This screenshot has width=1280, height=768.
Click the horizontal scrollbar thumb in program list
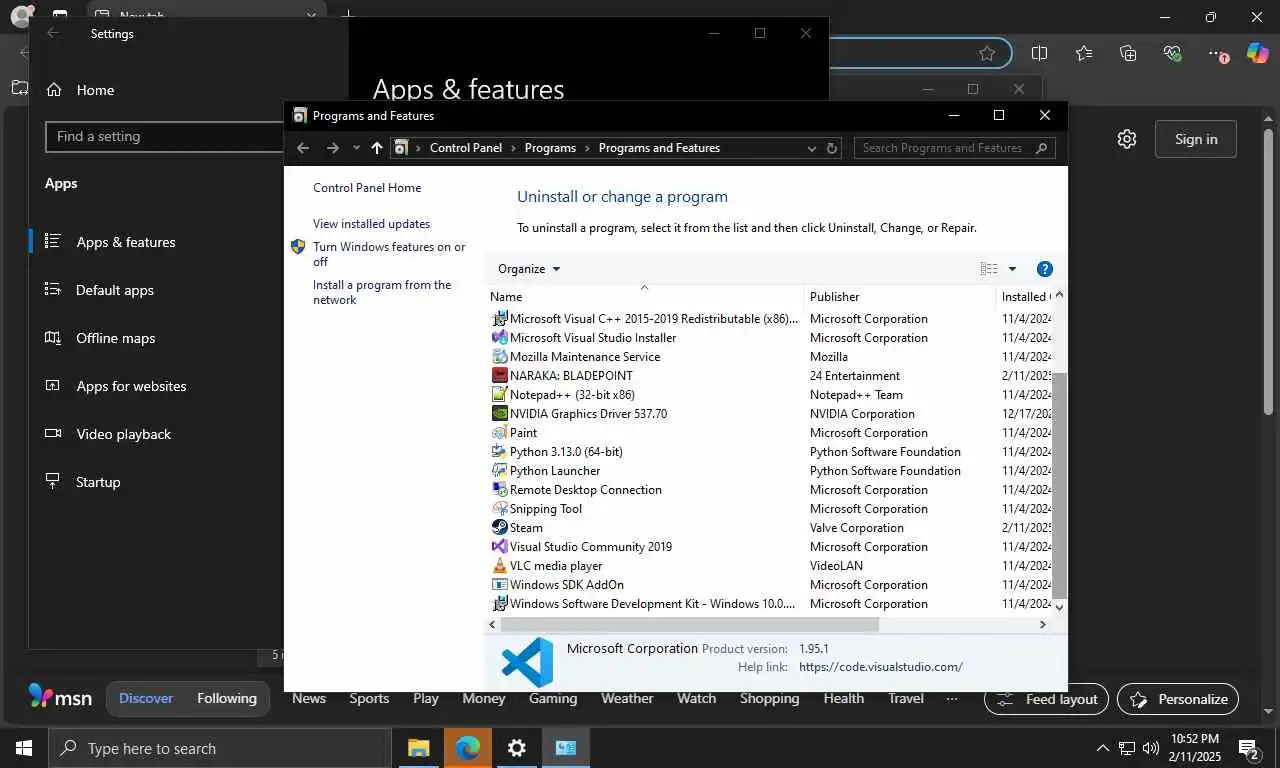coord(689,625)
